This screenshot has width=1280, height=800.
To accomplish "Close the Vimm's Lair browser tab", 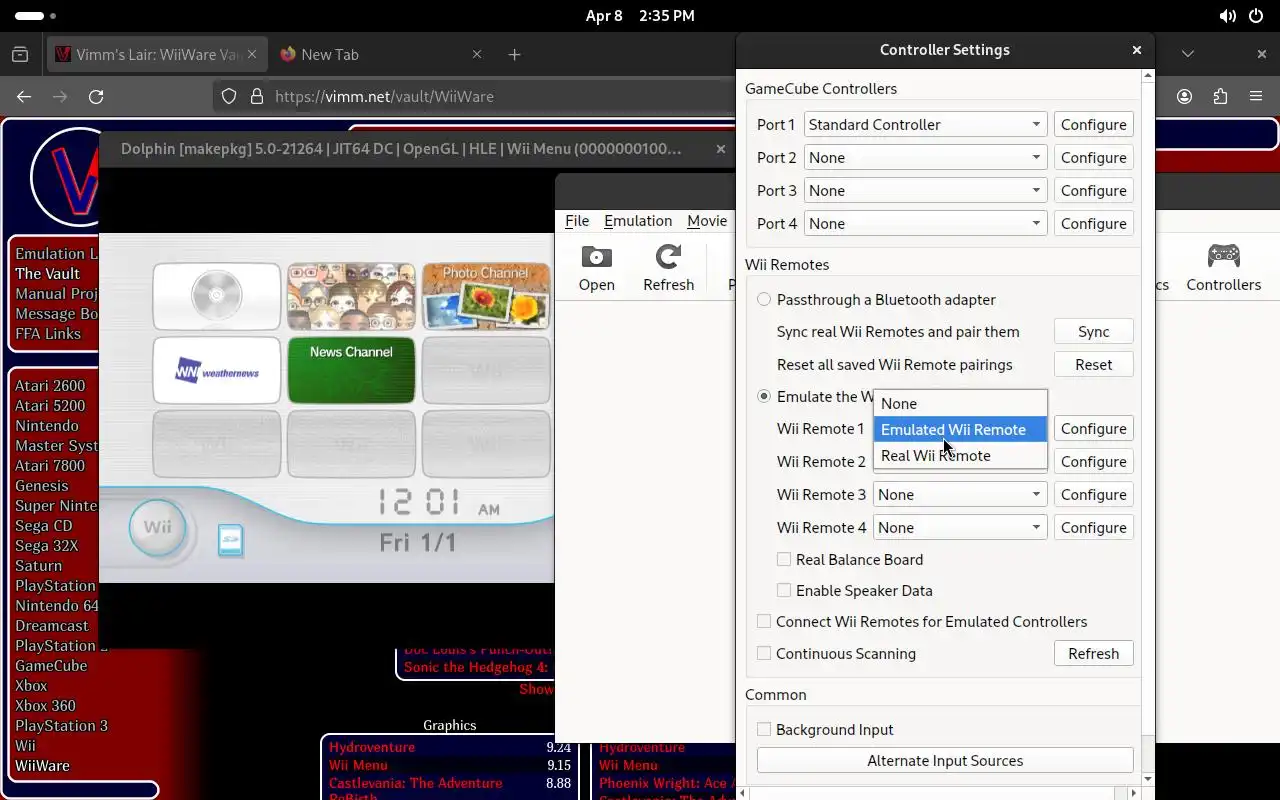I will coord(253,54).
